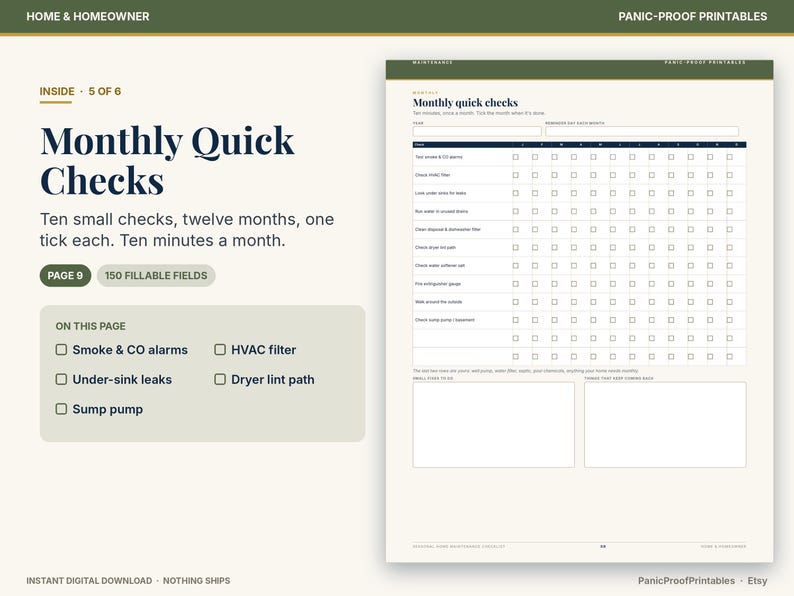Check December box for Test smoke & CO alarms
Screen dimensions: 794x596
pyautogui.click(x=730, y=157)
